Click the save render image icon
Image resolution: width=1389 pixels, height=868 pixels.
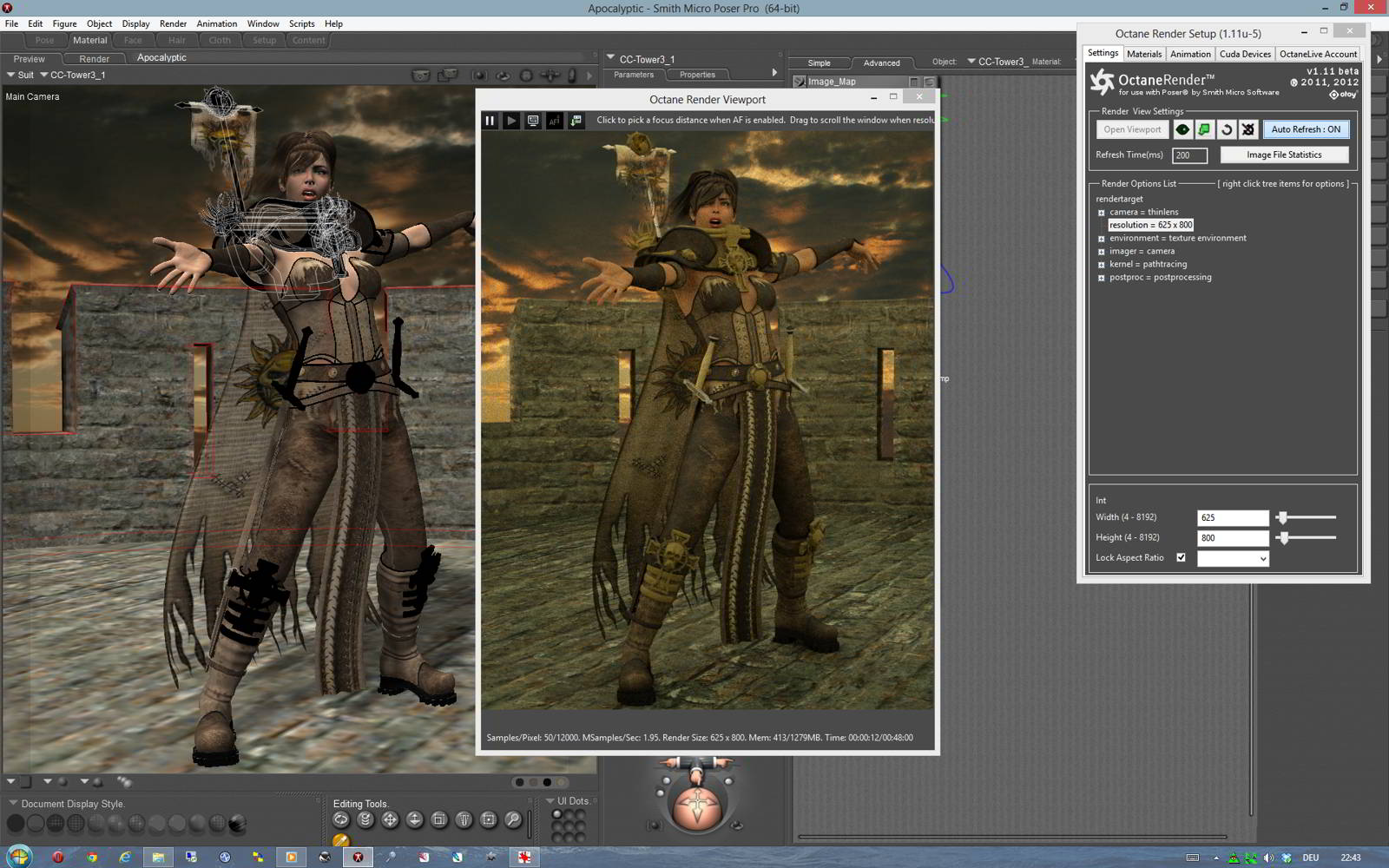tap(576, 121)
